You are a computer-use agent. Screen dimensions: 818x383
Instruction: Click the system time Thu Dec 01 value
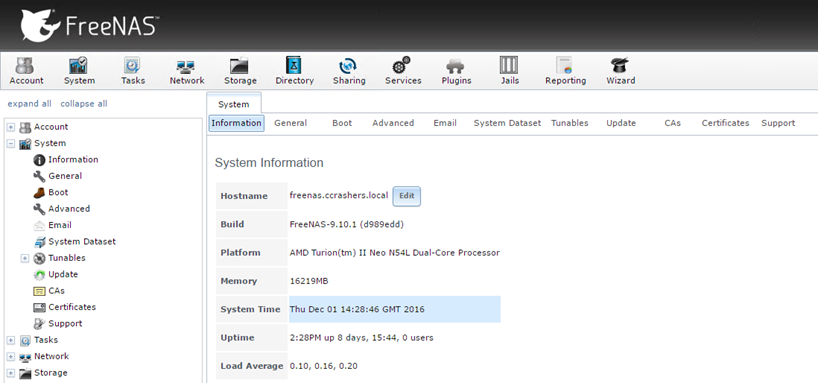pos(357,309)
